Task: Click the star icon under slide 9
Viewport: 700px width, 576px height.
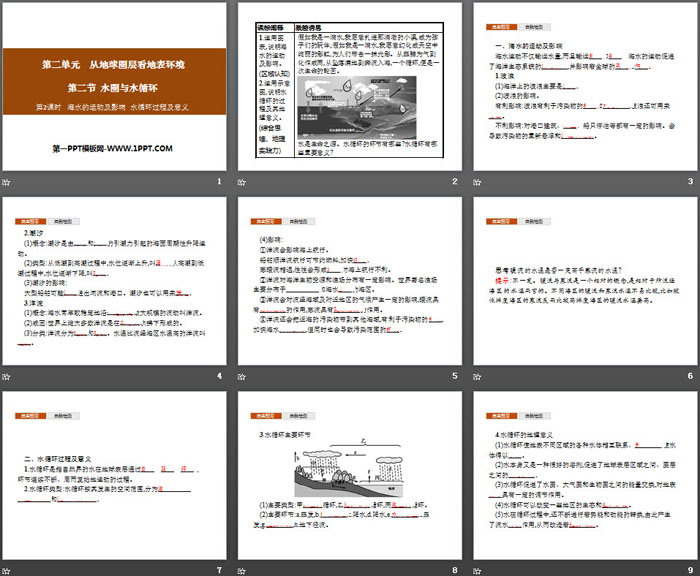Action: 477,571
